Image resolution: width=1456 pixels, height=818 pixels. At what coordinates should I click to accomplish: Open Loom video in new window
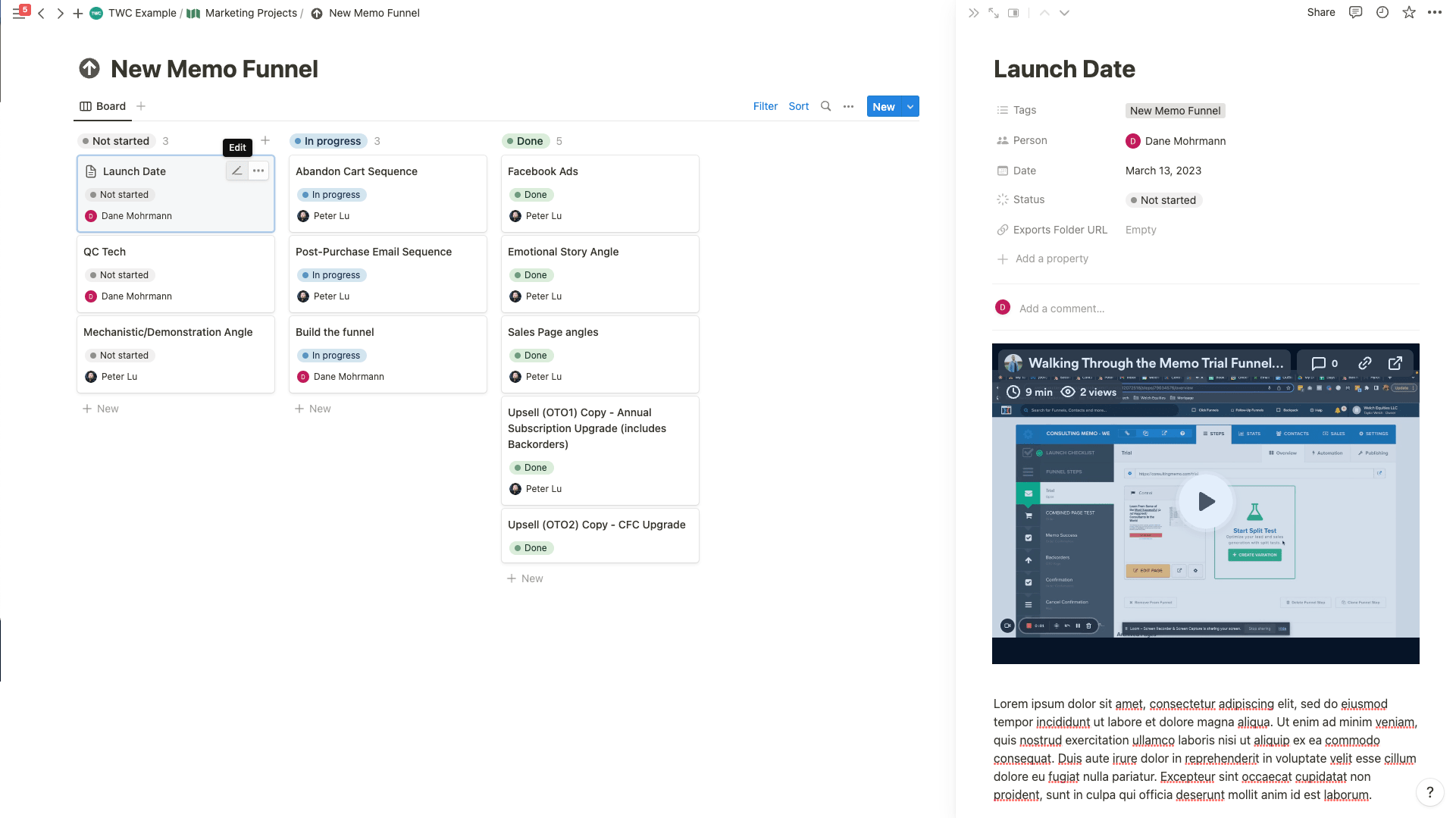pyautogui.click(x=1395, y=363)
